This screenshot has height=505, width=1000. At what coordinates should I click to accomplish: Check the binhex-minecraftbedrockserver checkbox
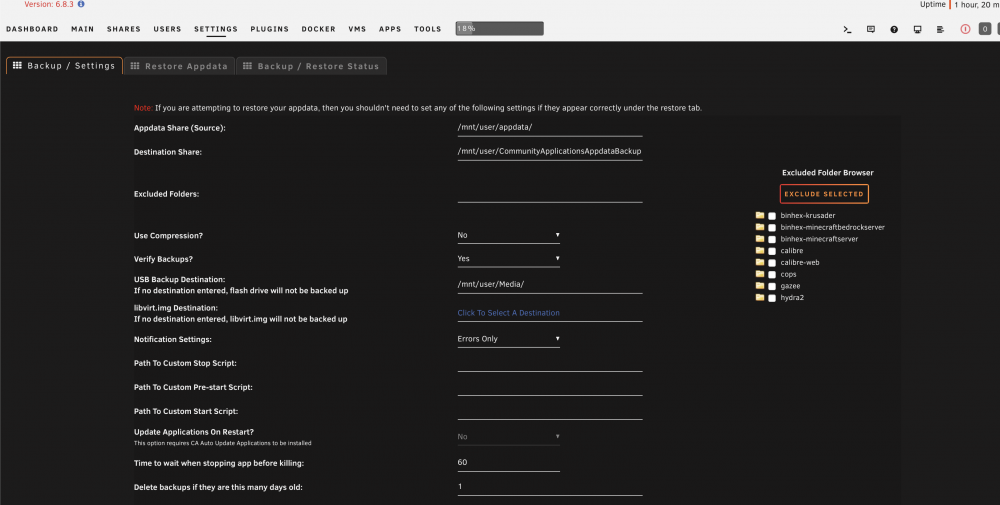(772, 228)
